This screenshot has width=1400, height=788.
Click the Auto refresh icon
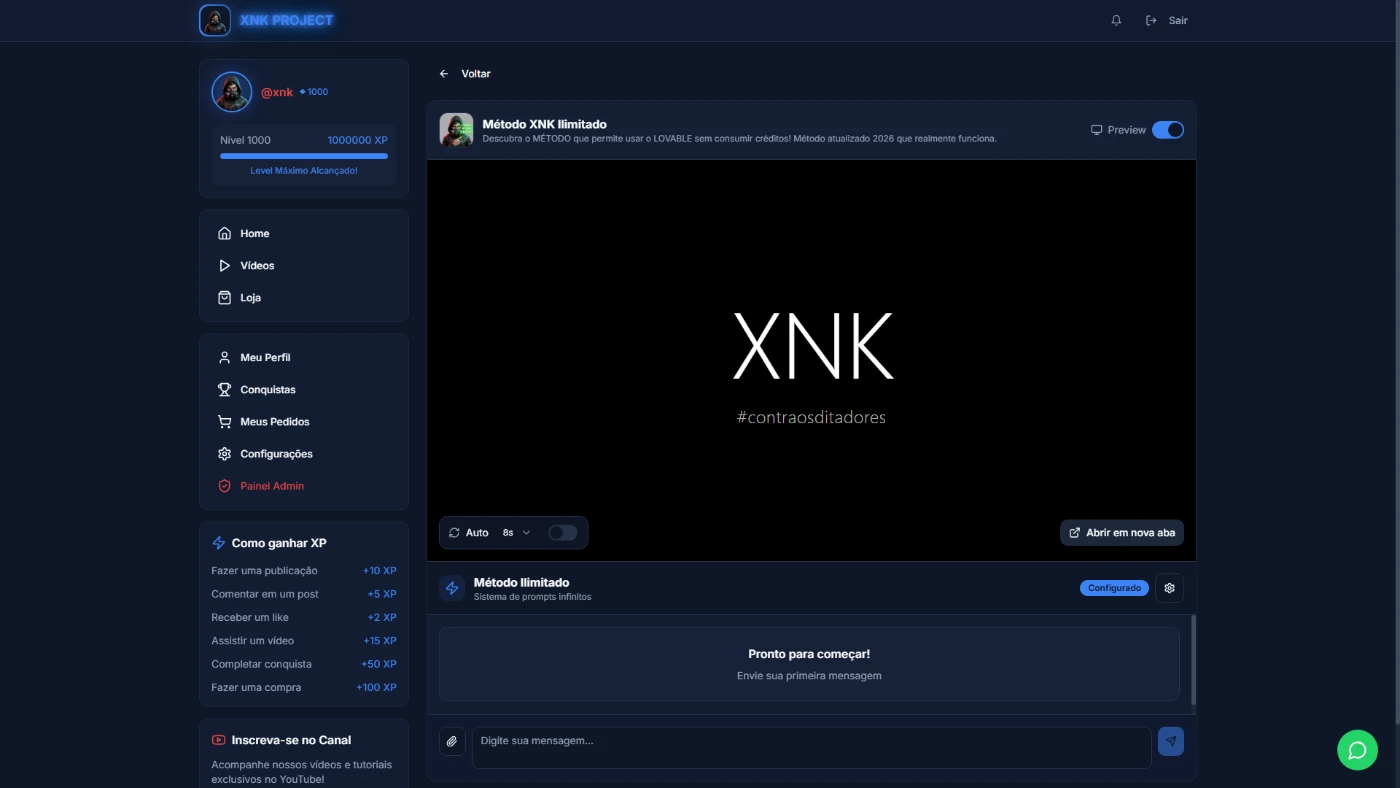[455, 533]
